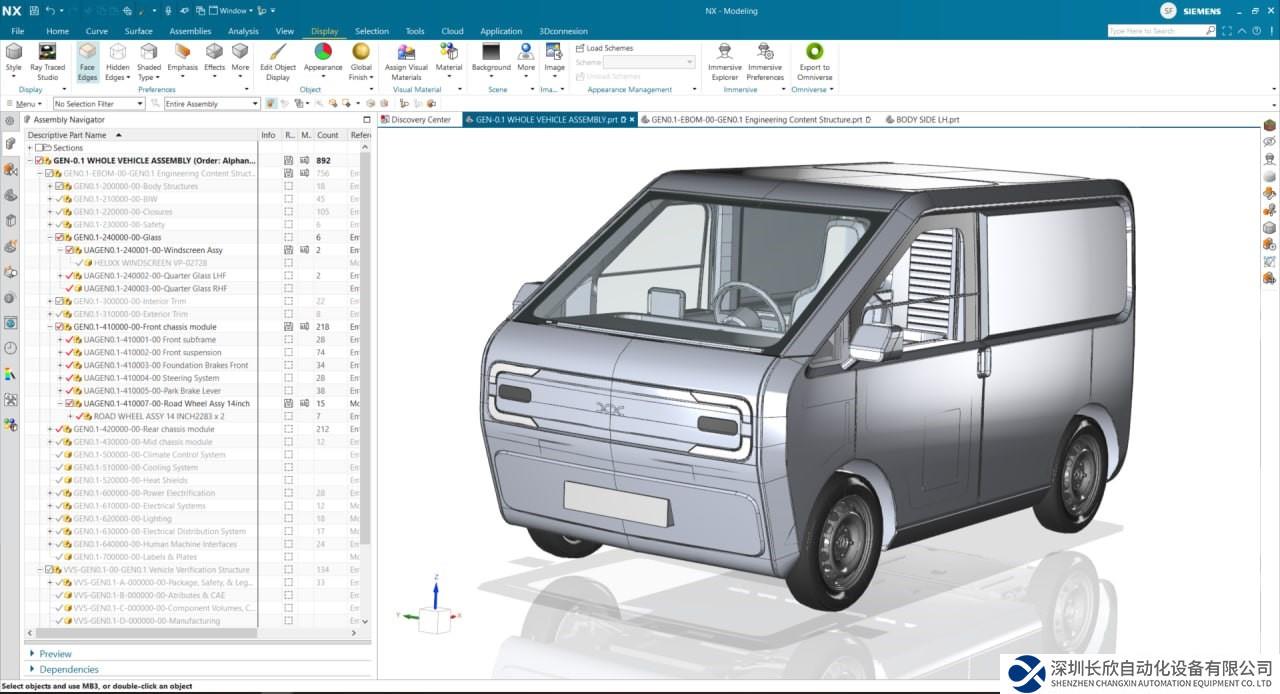Click Export to Omniverse
This screenshot has height=694, width=1280.
pos(814,61)
